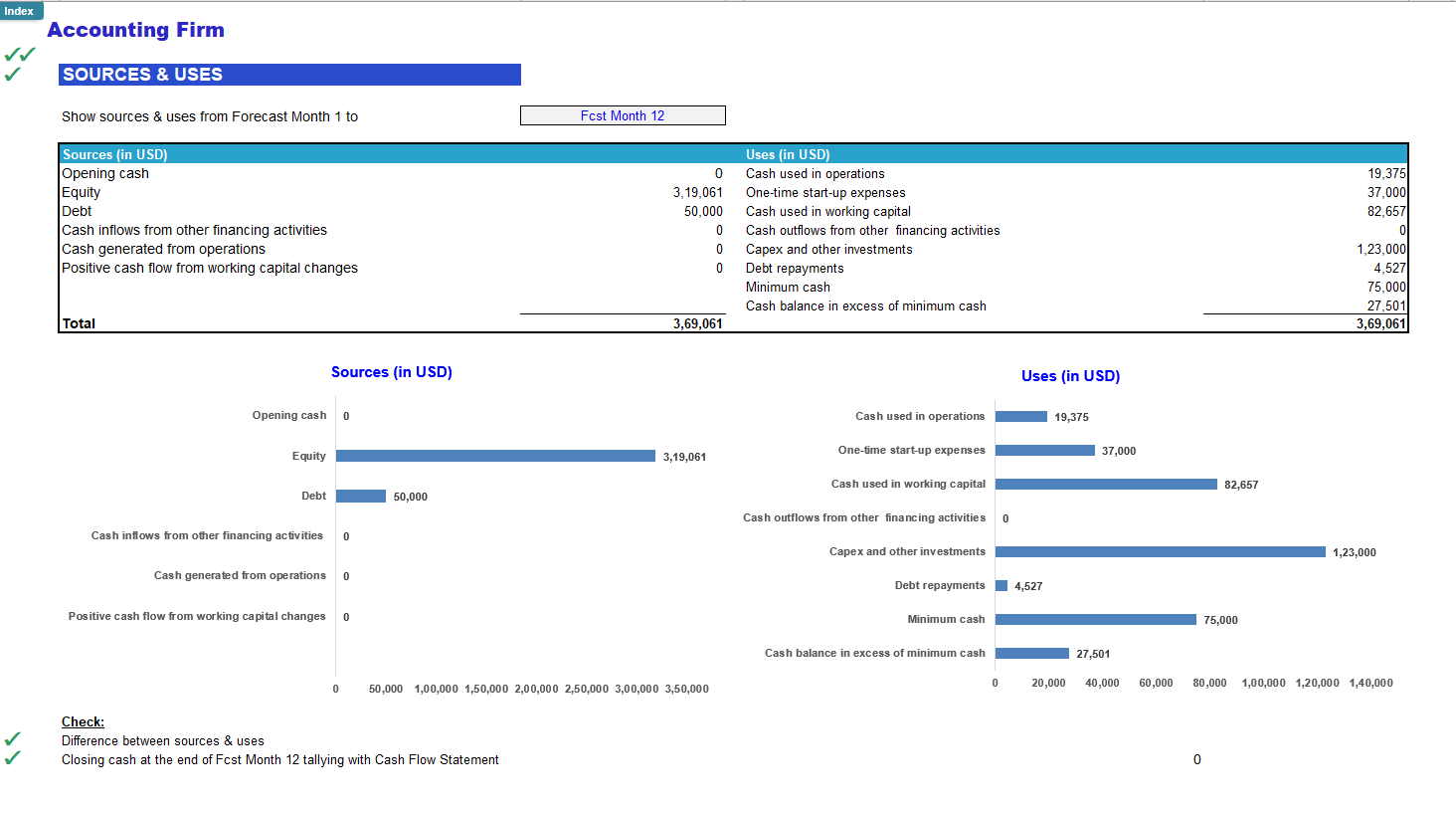Click the check icon next to Difference between sources & uses
This screenshot has height=813, width=1456.
12,740
